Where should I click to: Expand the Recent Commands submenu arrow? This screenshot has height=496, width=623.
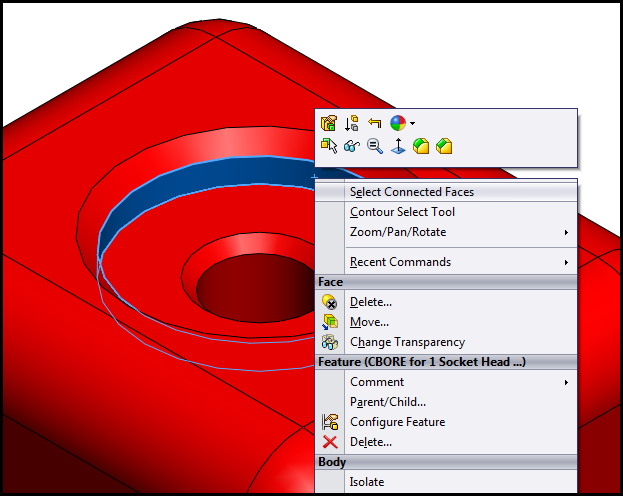coord(566,262)
